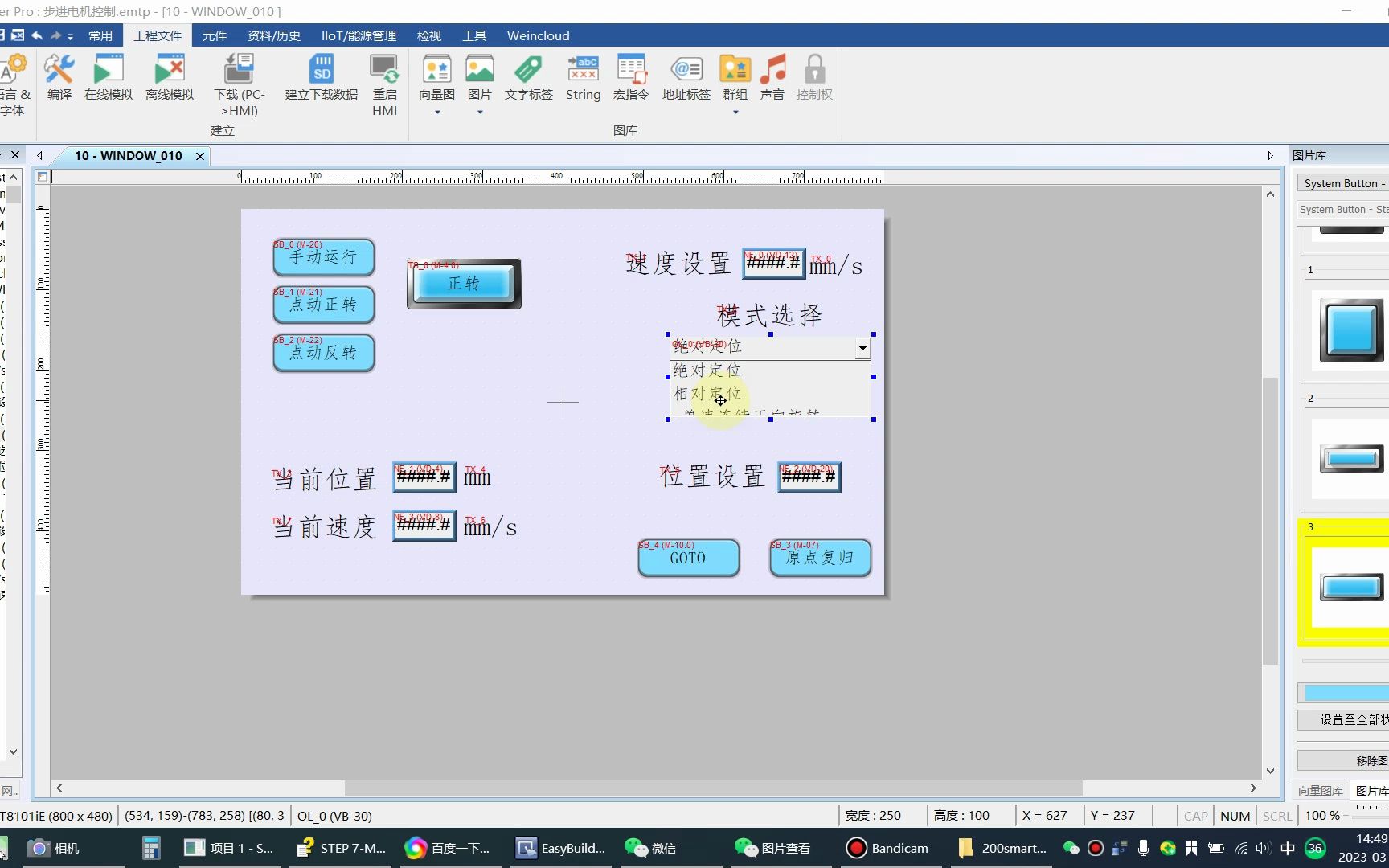Click the 控制权 lock icon
This screenshot has height=868, width=1389.
pyautogui.click(x=814, y=77)
